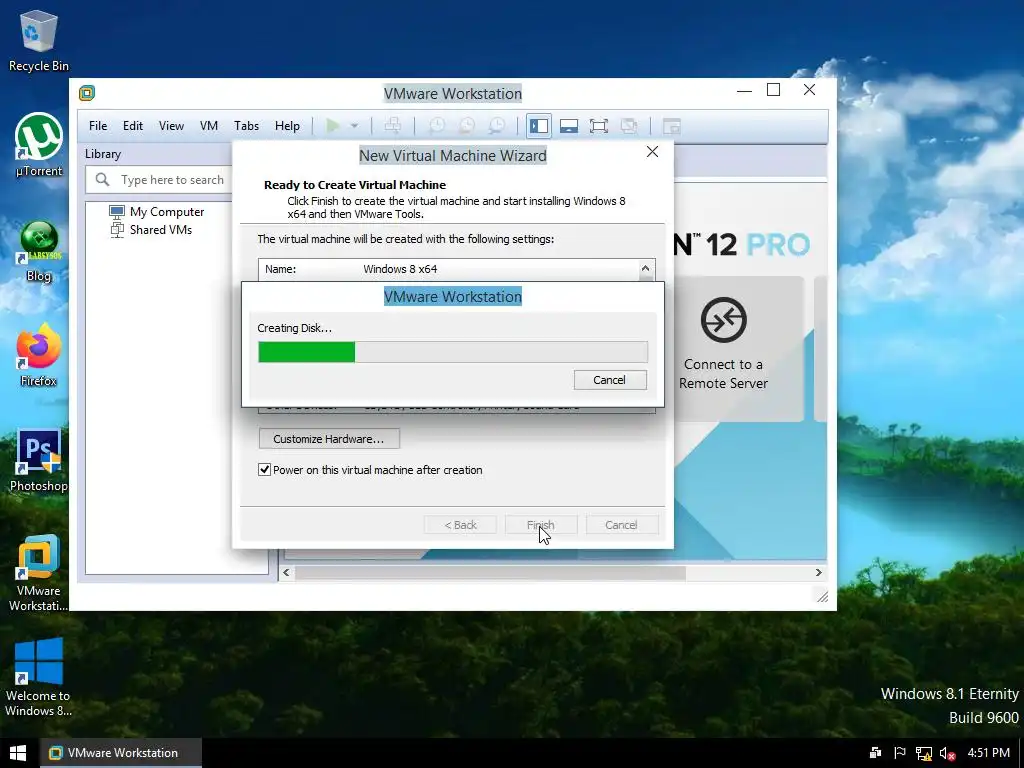Open the Tabs menu

pos(246,126)
